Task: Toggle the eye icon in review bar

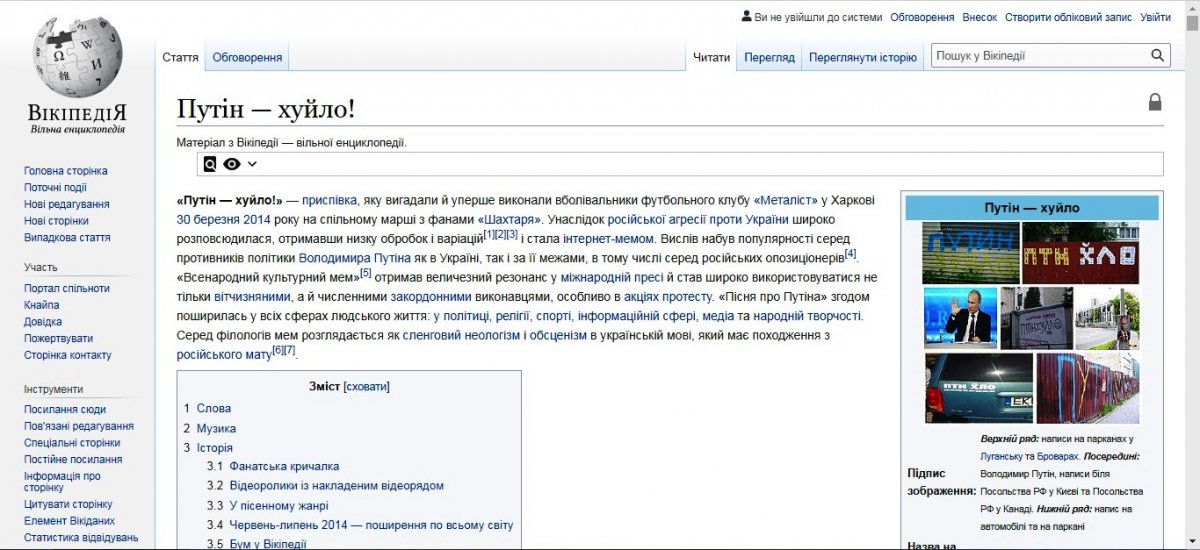Action: 232,164
